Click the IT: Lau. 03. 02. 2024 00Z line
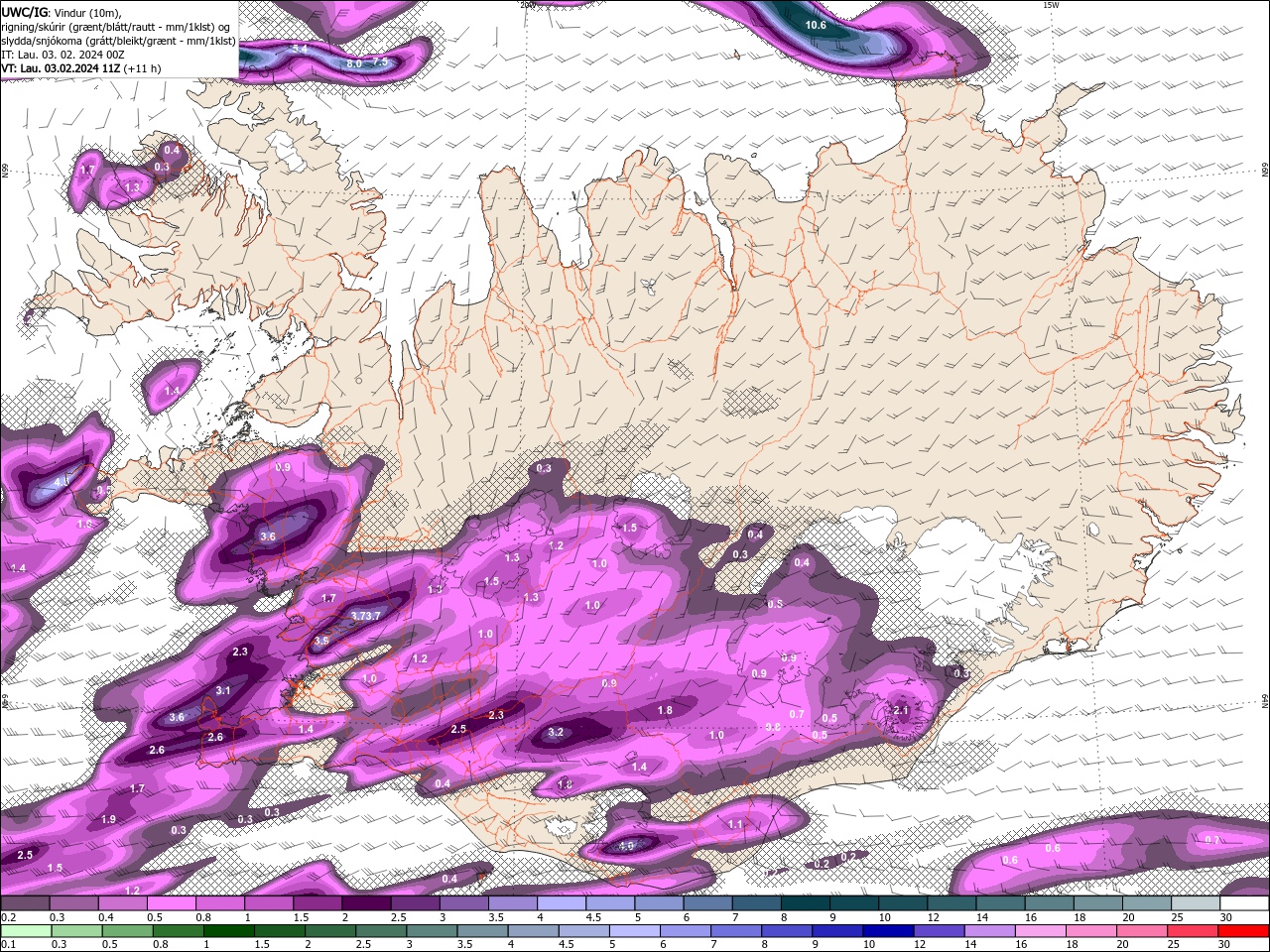Image resolution: width=1270 pixels, height=952 pixels. 62,55
